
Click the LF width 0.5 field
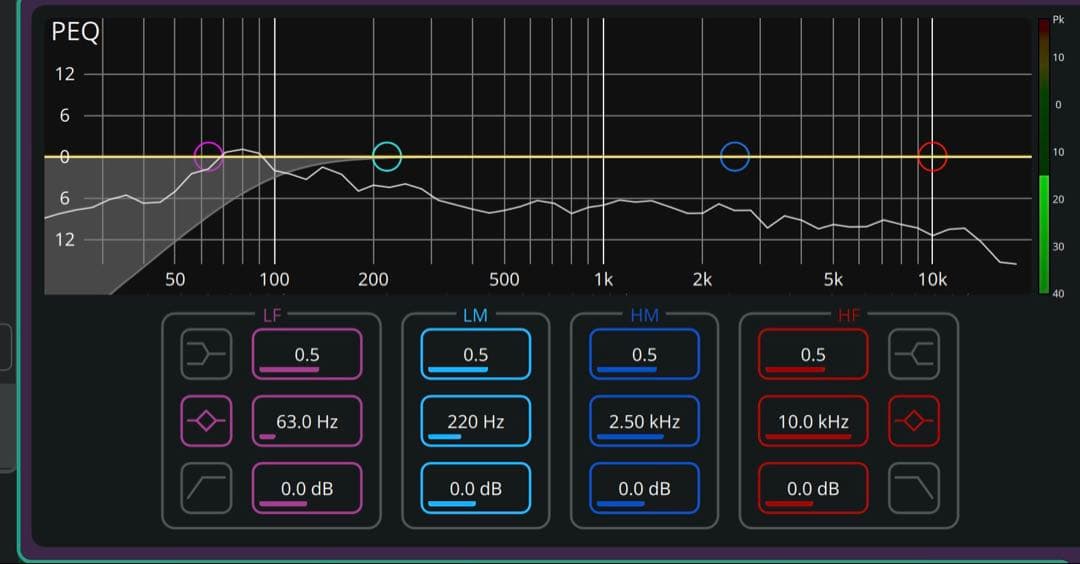pos(306,354)
